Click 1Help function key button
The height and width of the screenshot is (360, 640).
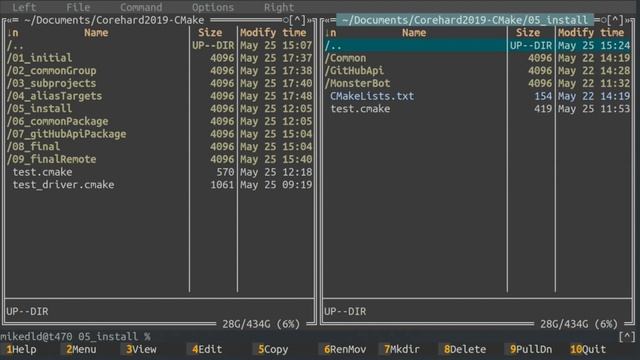tap(22, 349)
